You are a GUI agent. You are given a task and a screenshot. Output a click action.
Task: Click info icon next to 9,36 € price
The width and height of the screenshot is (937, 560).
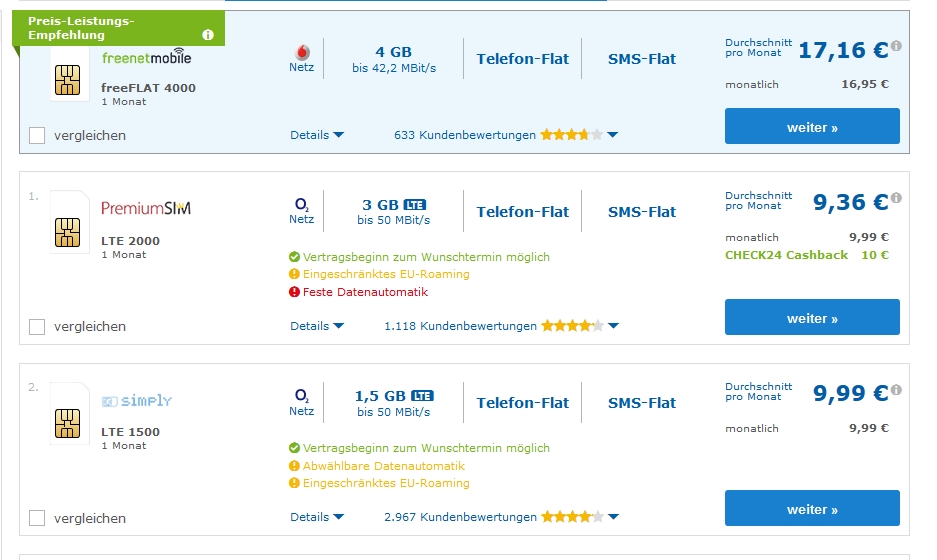[x=896, y=198]
